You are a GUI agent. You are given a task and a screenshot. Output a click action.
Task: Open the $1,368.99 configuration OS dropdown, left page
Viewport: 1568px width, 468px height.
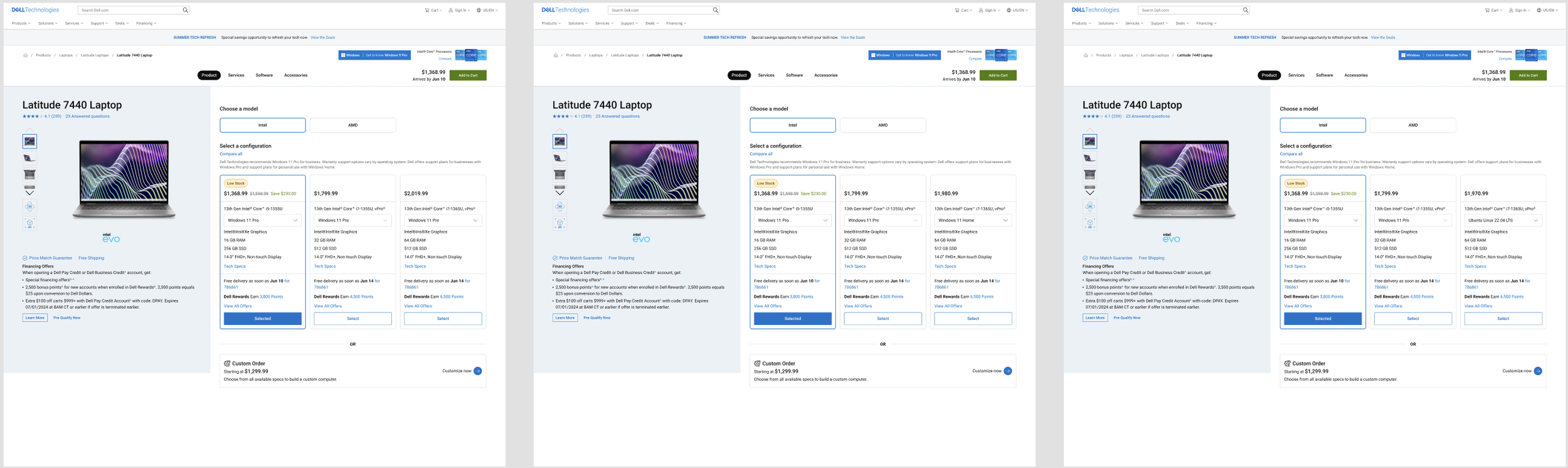click(x=263, y=220)
